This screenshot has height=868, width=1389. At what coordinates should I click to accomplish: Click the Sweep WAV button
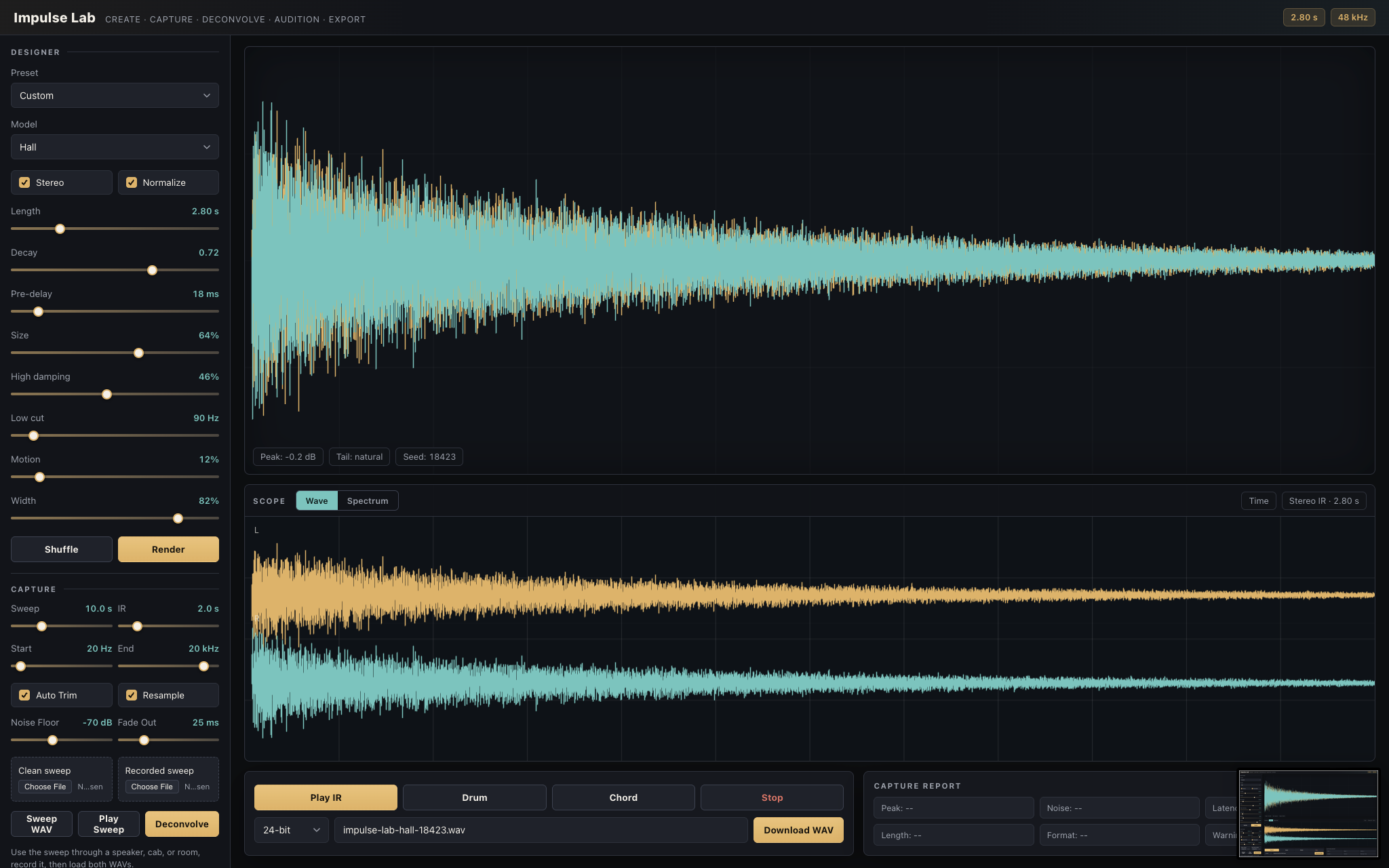pos(41,824)
